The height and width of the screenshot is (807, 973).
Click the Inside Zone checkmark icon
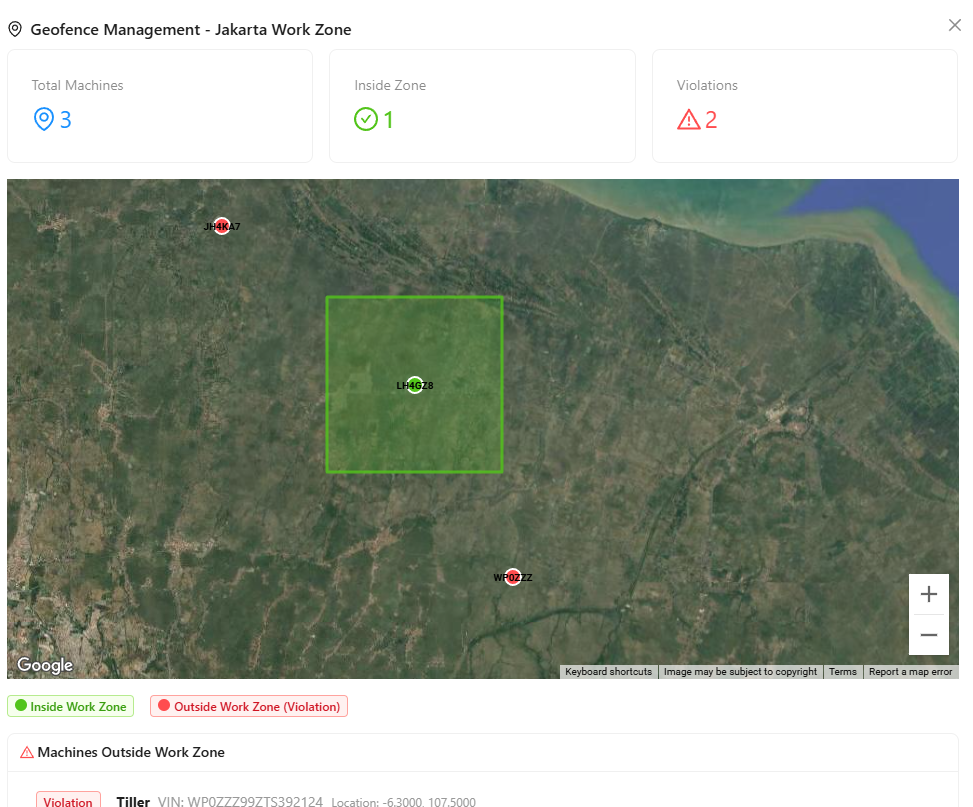366,120
